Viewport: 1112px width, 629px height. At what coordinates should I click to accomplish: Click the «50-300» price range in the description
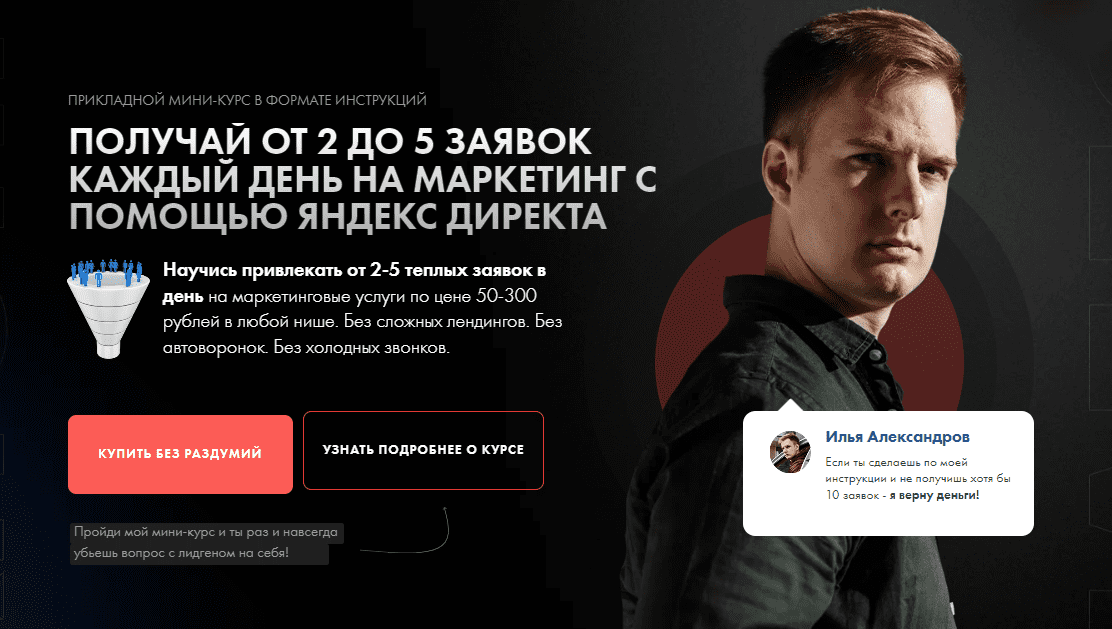point(506,296)
